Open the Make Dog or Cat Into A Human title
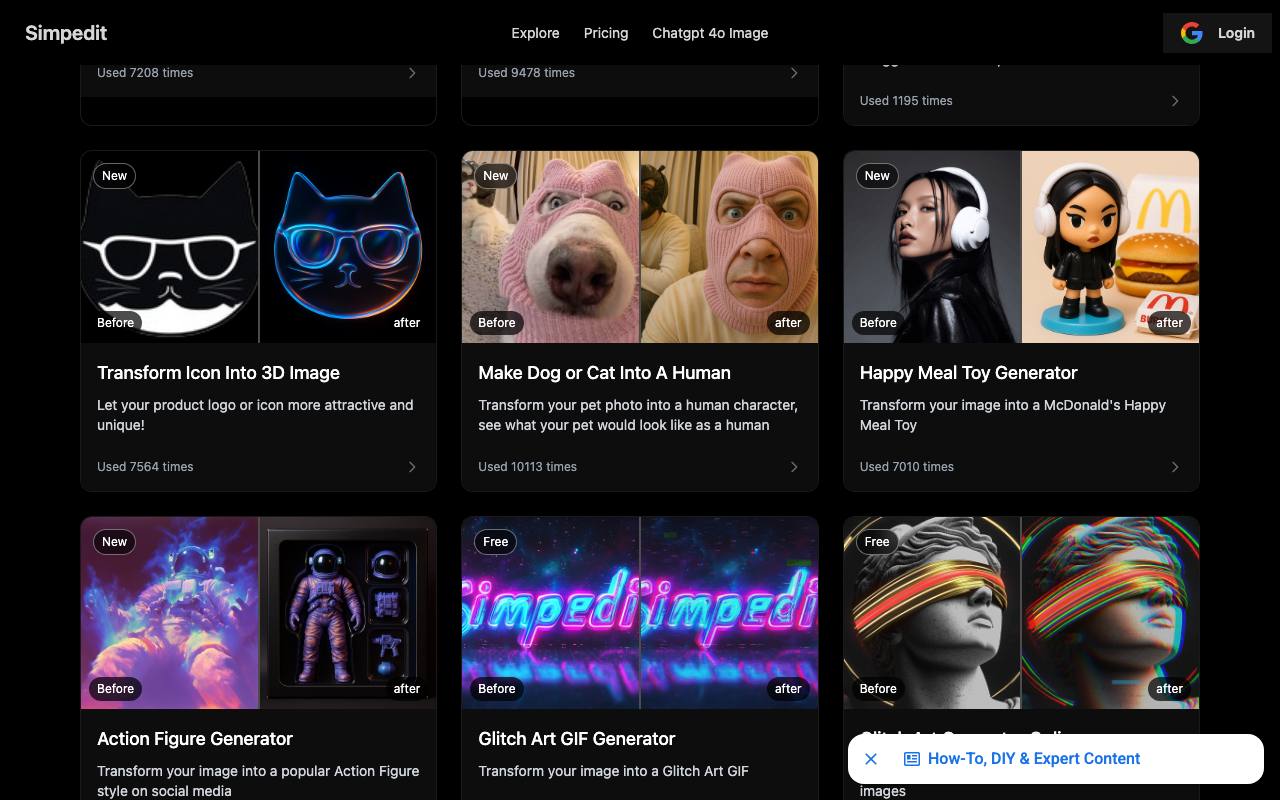1280x800 pixels. coord(604,373)
